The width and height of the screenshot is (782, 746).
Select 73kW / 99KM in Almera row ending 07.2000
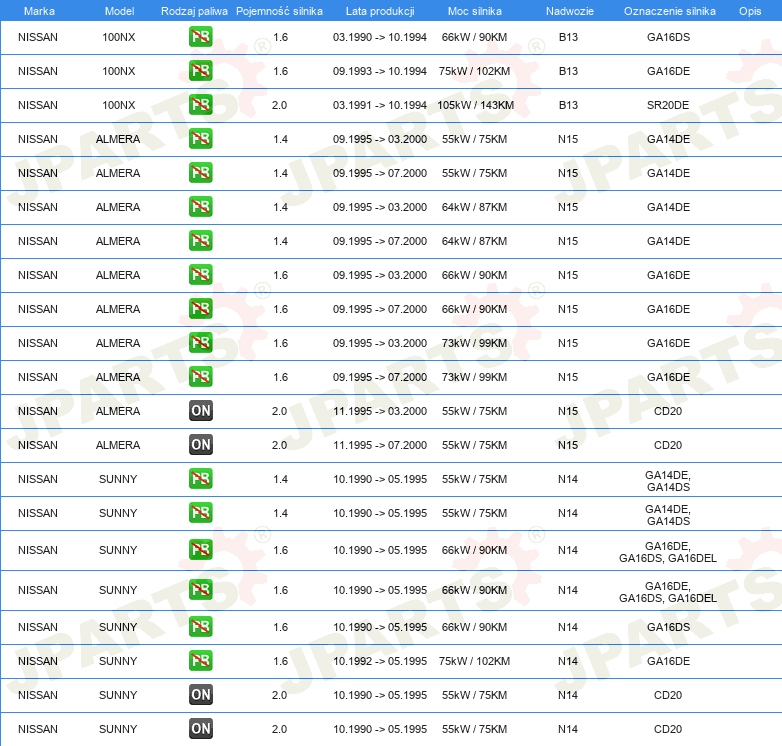coord(474,377)
